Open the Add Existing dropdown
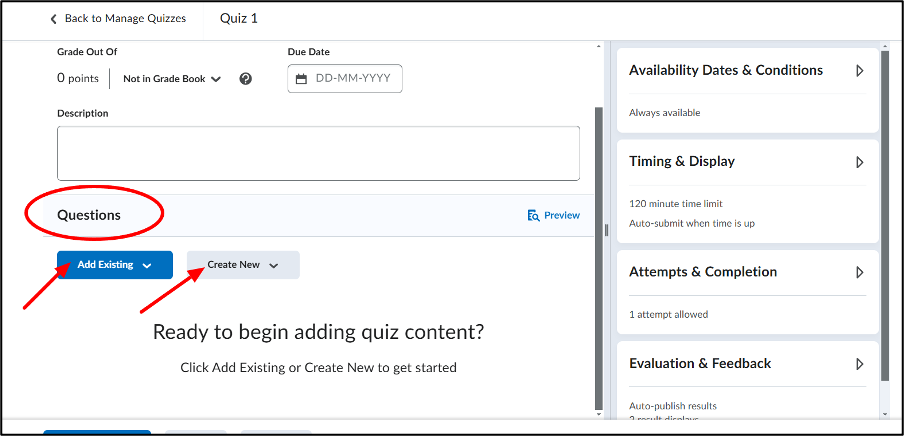The image size is (904, 436). coord(115,265)
